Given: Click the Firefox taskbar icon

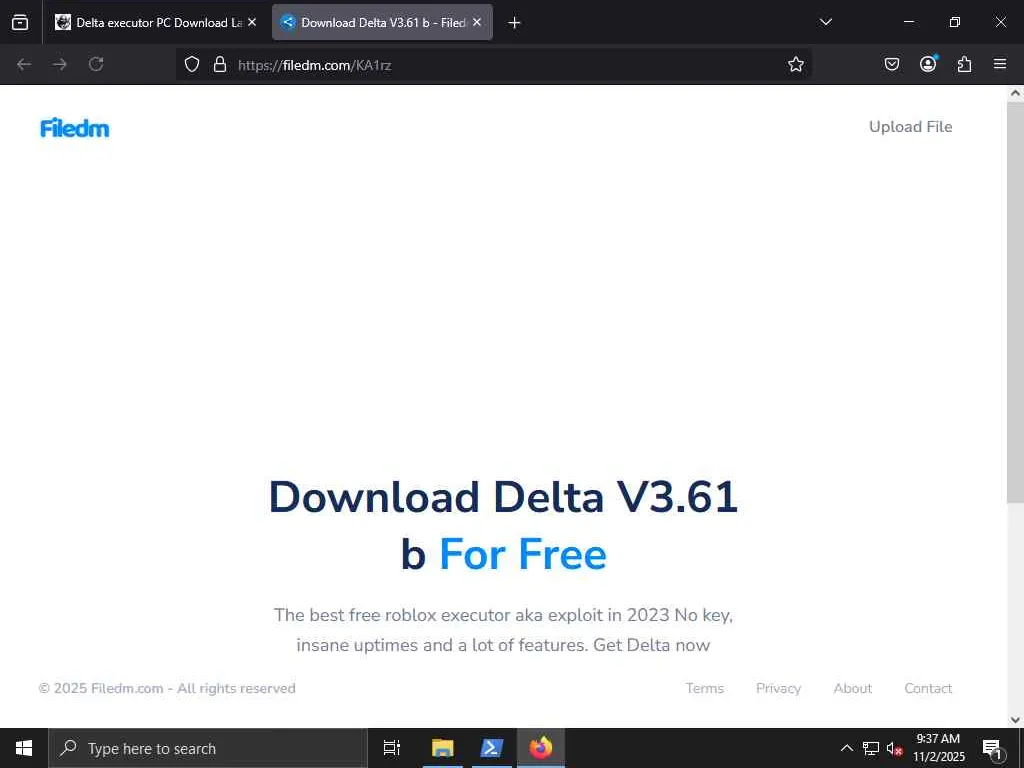Looking at the screenshot, I should point(541,748).
